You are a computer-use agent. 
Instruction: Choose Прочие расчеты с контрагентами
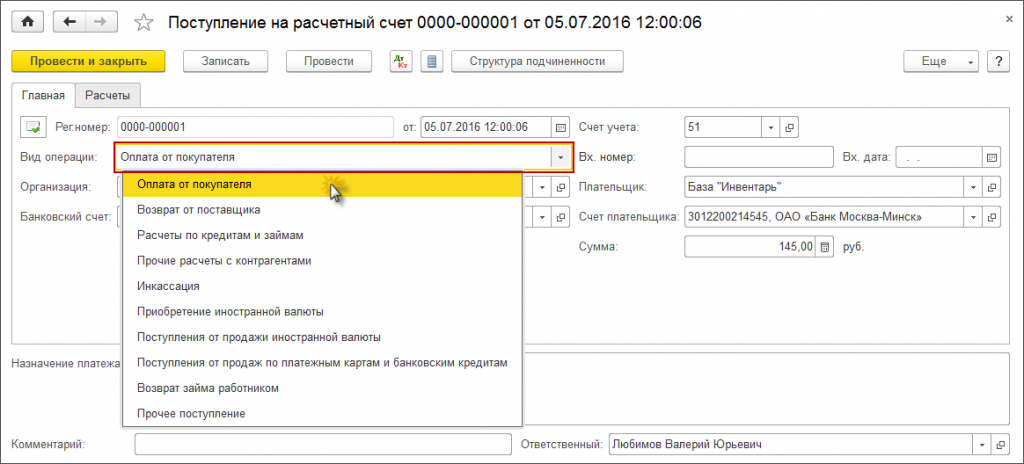[x=323, y=260]
